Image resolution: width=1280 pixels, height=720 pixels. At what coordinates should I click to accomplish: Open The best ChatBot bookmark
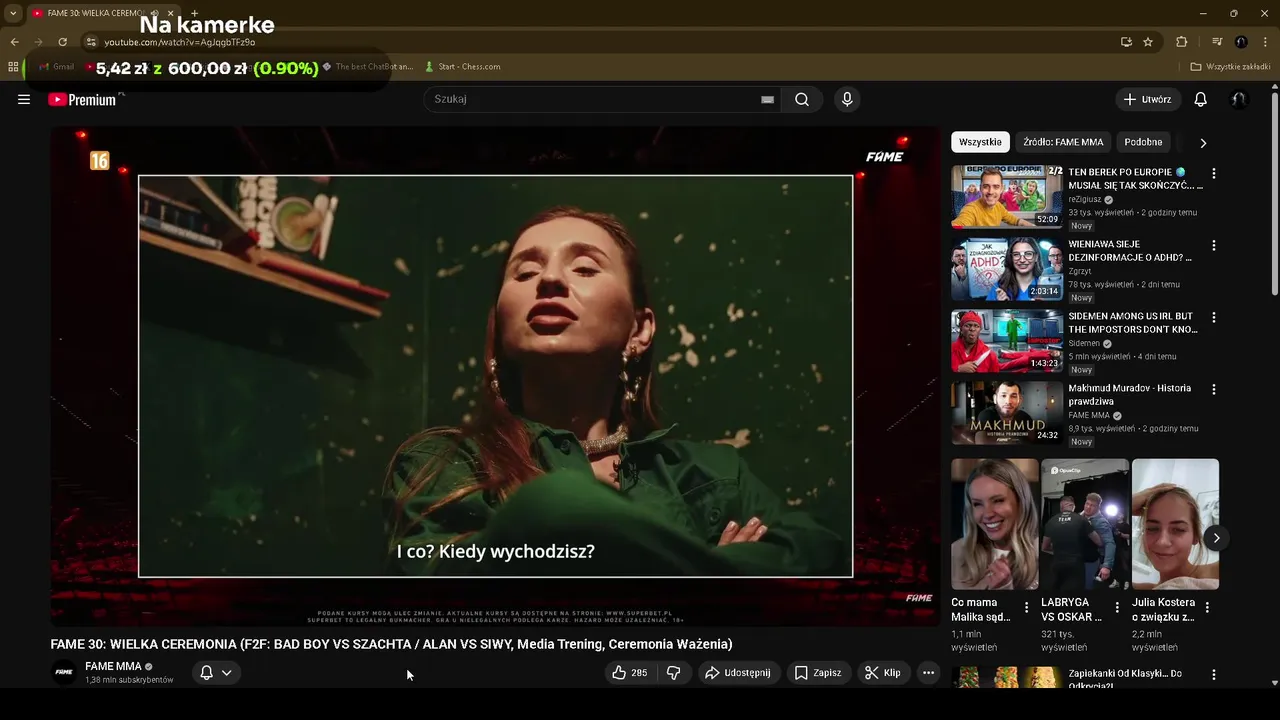[x=368, y=67]
